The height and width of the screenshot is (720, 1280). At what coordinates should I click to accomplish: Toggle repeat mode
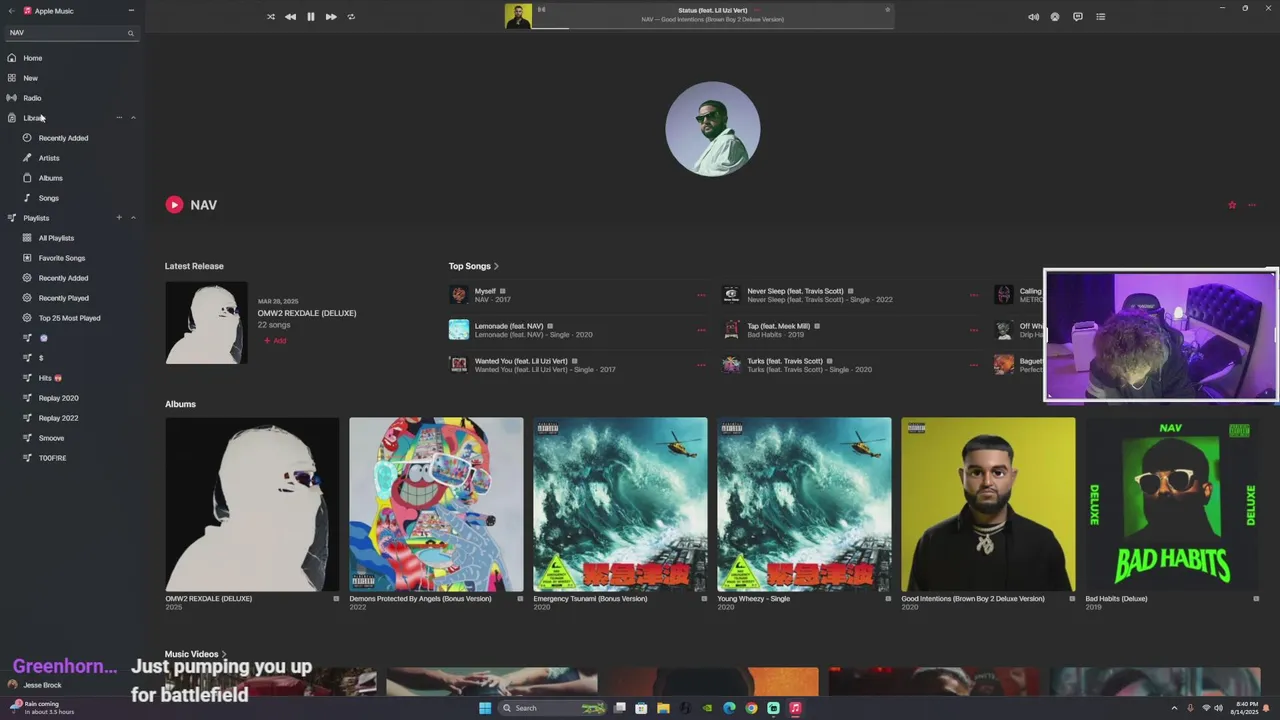351,17
